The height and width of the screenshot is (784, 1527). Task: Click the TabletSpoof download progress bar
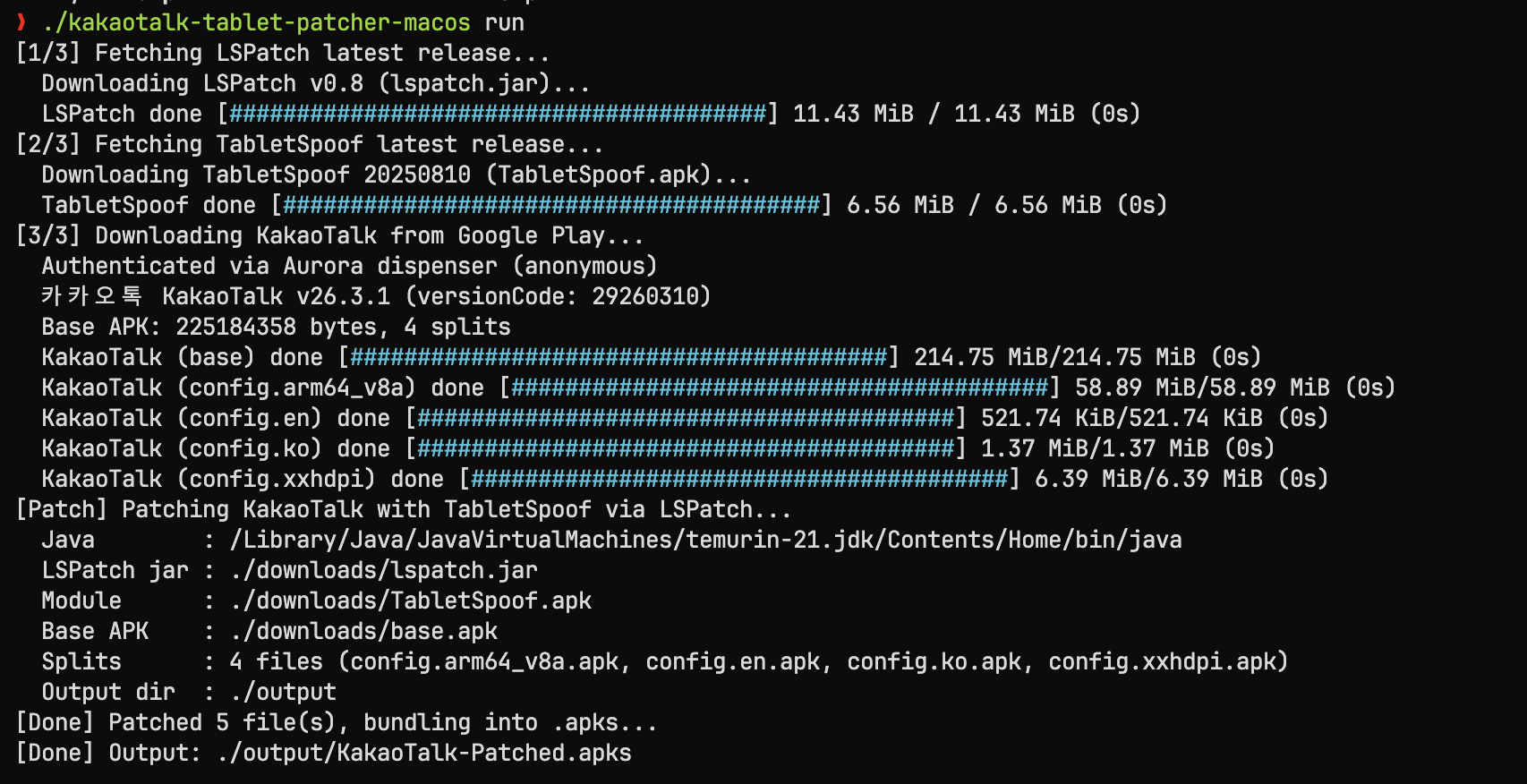click(551, 205)
